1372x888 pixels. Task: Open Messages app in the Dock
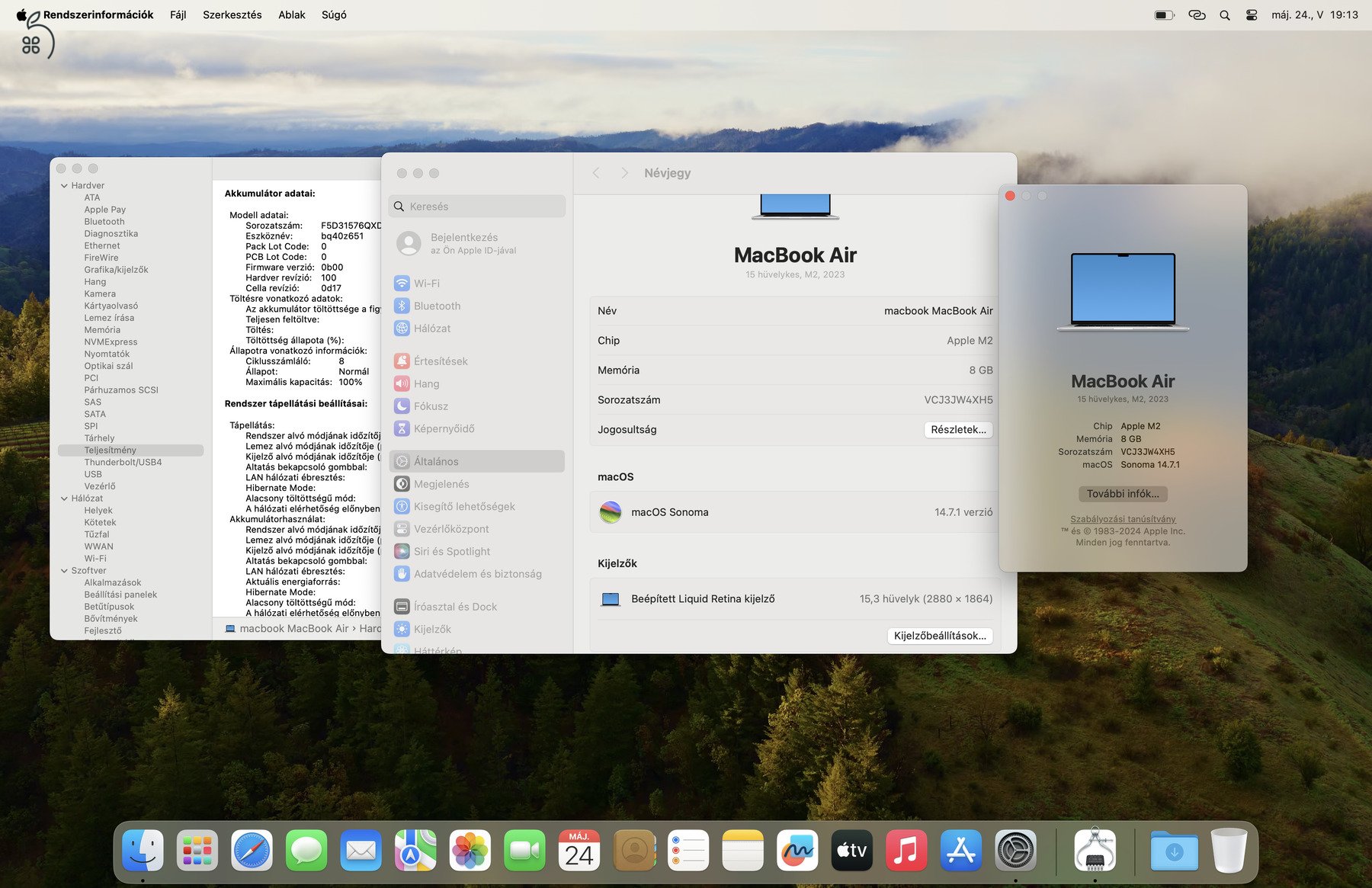[306, 851]
